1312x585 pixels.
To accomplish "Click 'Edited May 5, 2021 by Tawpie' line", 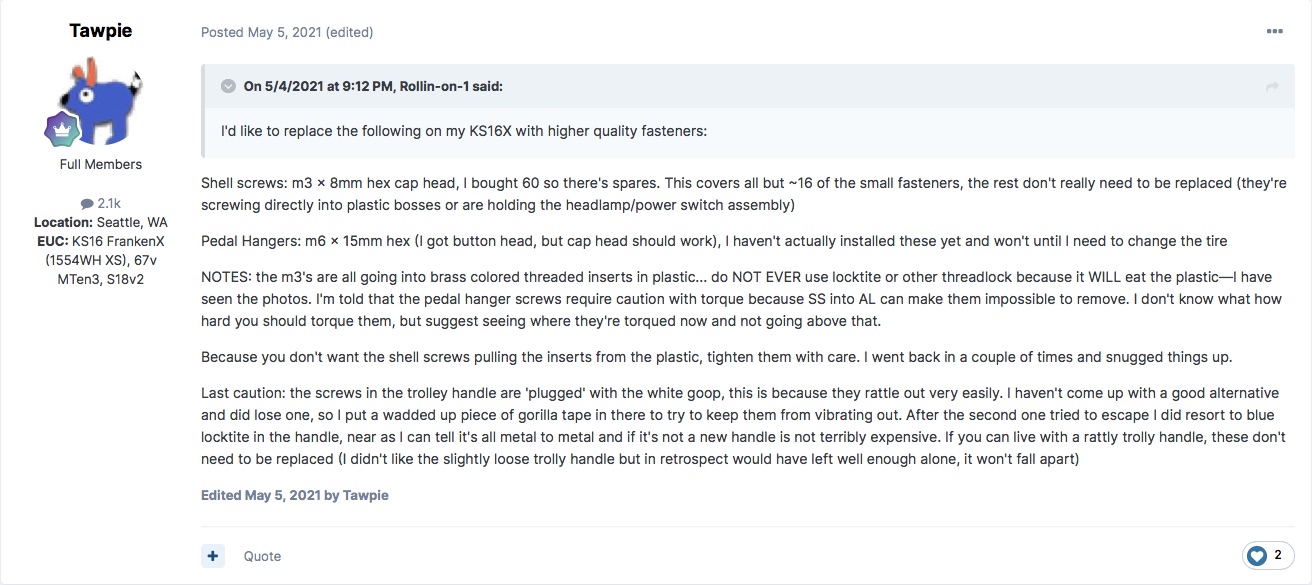I will 295,495.
